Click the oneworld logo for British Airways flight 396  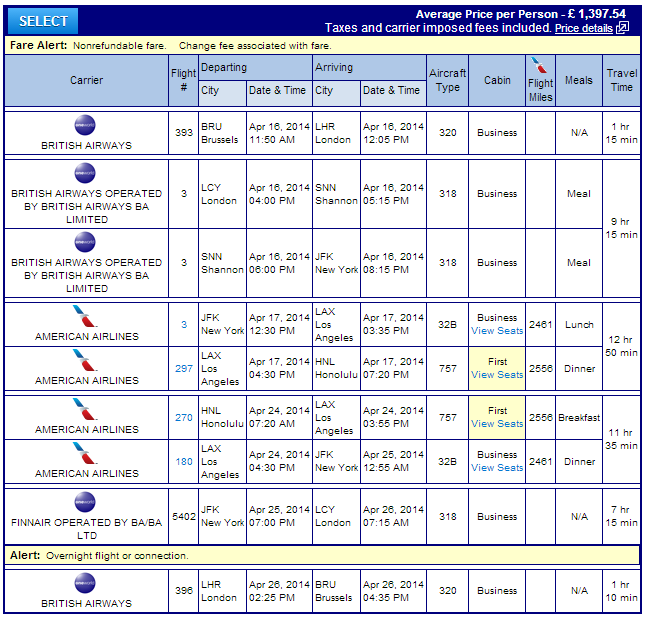(85, 584)
